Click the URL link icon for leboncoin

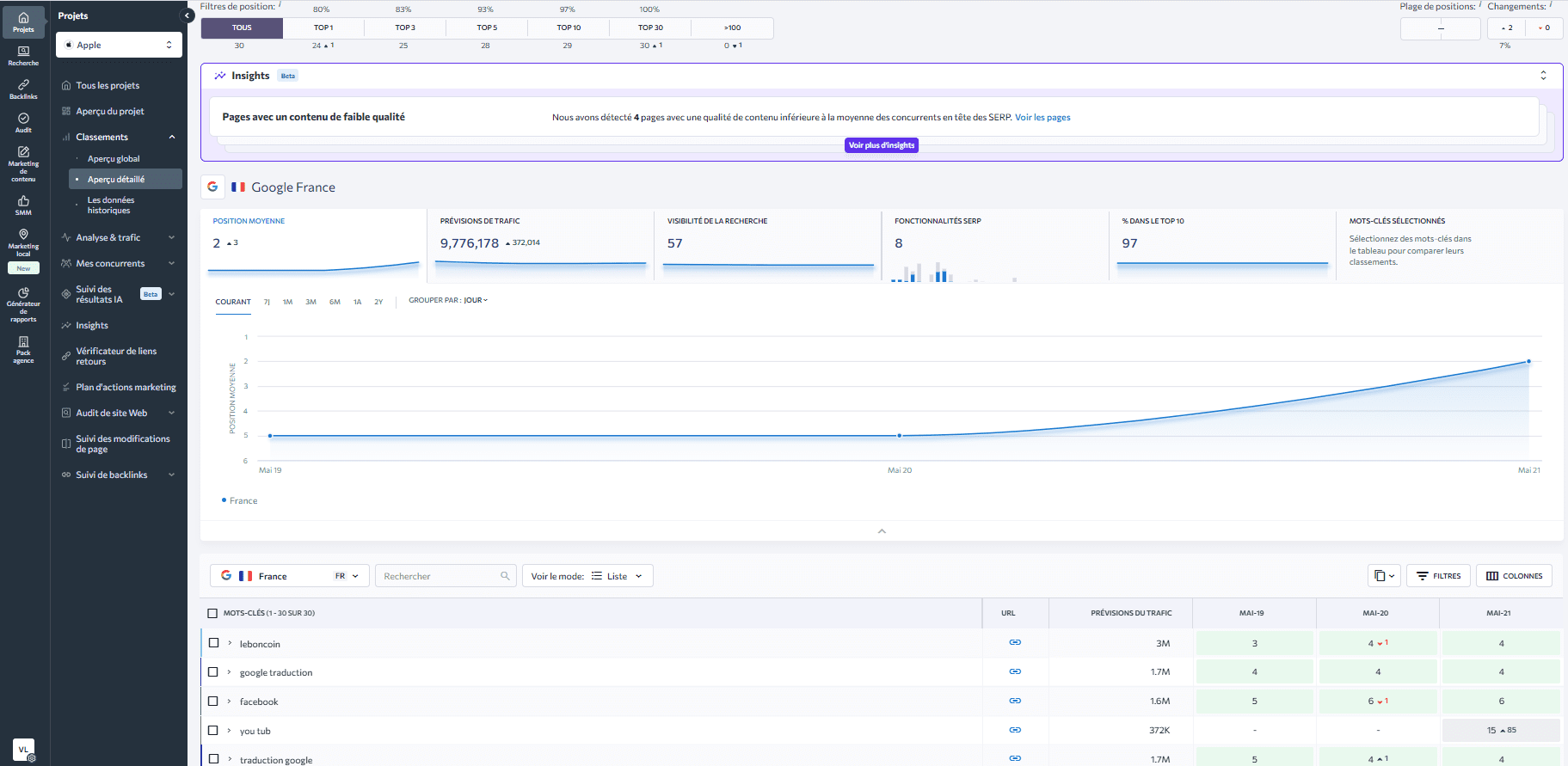[x=1015, y=642]
